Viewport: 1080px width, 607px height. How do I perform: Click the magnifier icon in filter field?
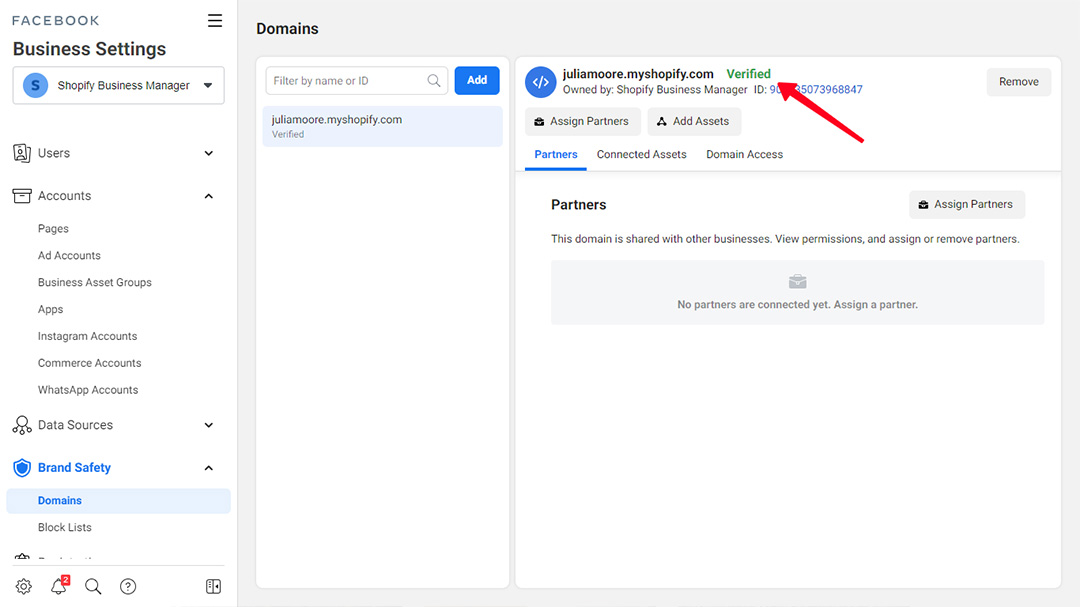click(x=434, y=81)
